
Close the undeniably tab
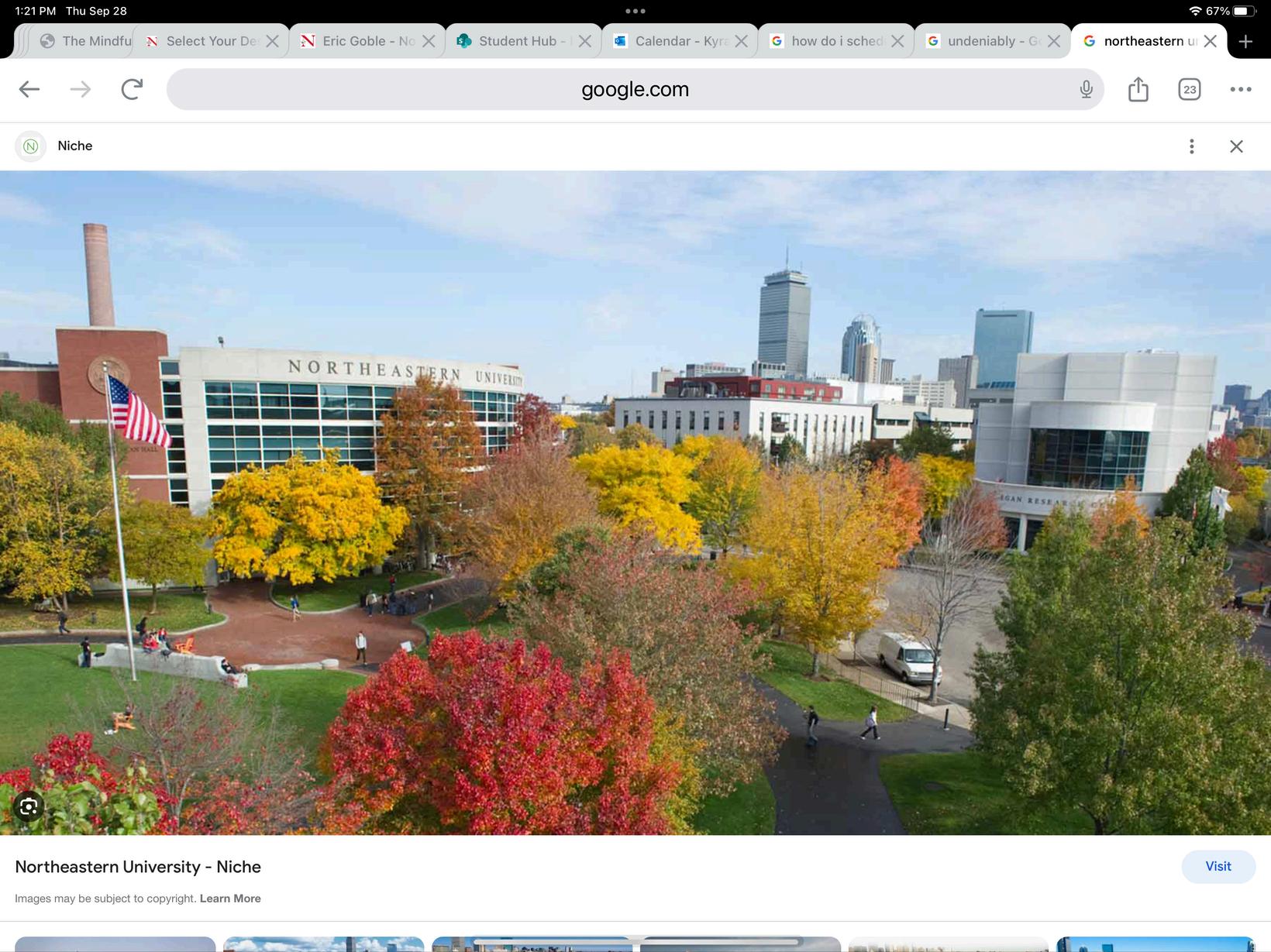(1054, 41)
